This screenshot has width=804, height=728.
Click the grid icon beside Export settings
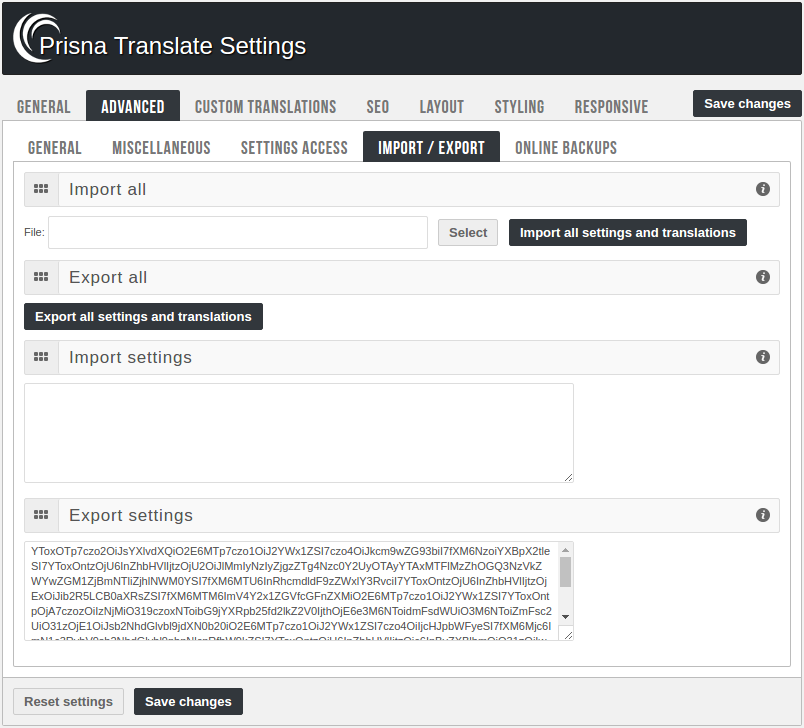41,515
